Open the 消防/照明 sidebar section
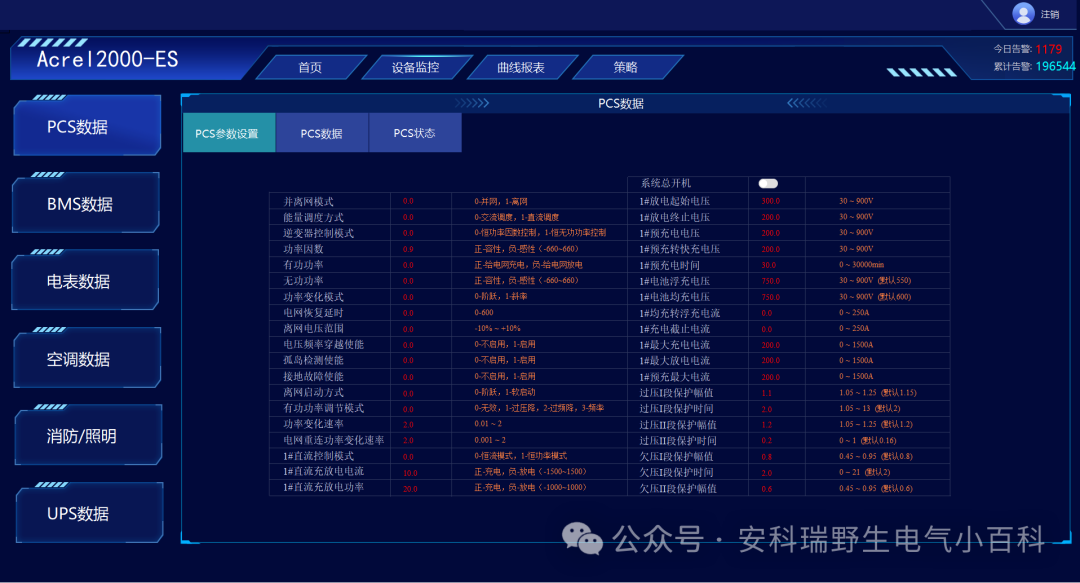 click(x=88, y=436)
